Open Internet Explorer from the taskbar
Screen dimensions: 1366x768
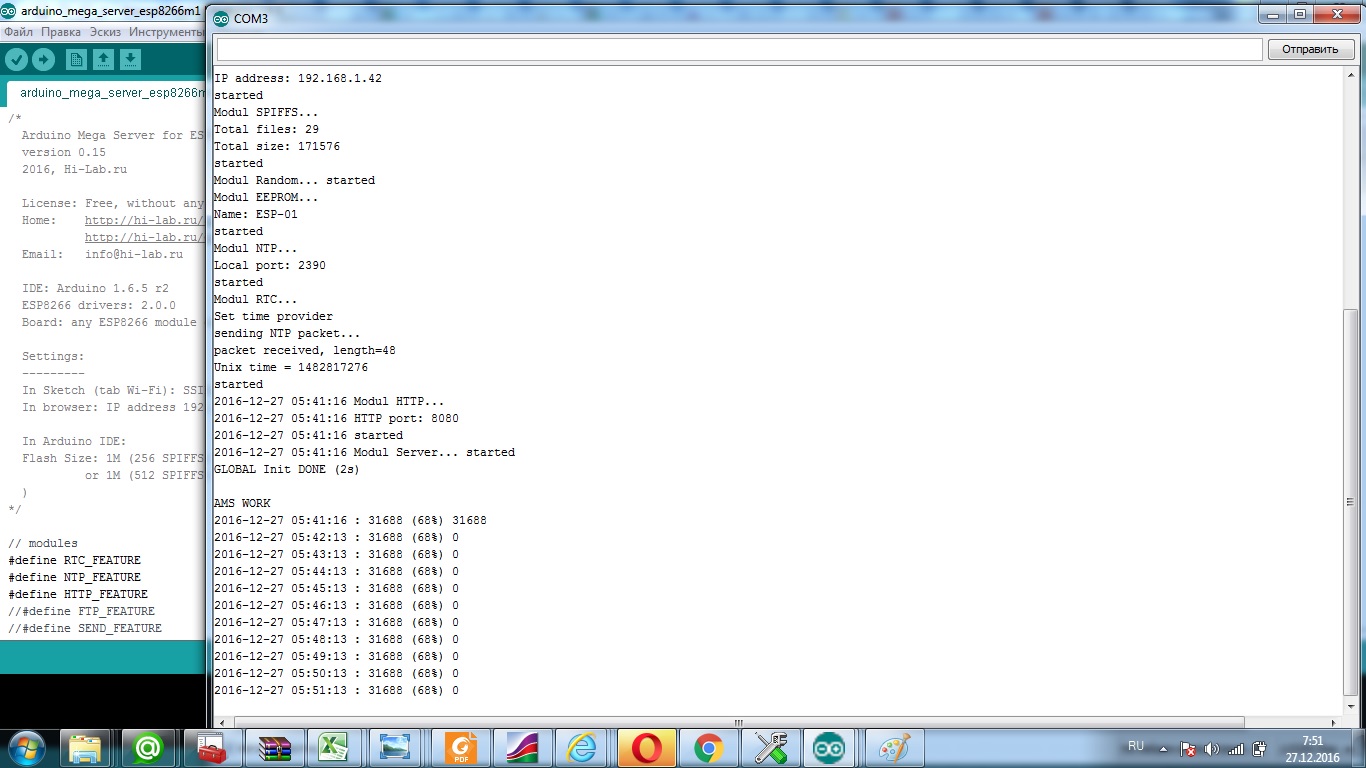[581, 748]
